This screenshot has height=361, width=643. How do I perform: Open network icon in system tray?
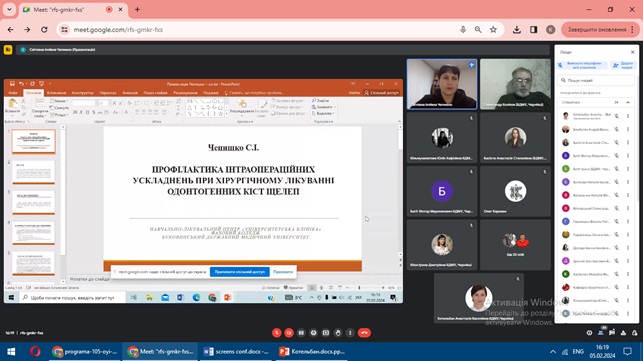pyautogui.click(x=565, y=352)
